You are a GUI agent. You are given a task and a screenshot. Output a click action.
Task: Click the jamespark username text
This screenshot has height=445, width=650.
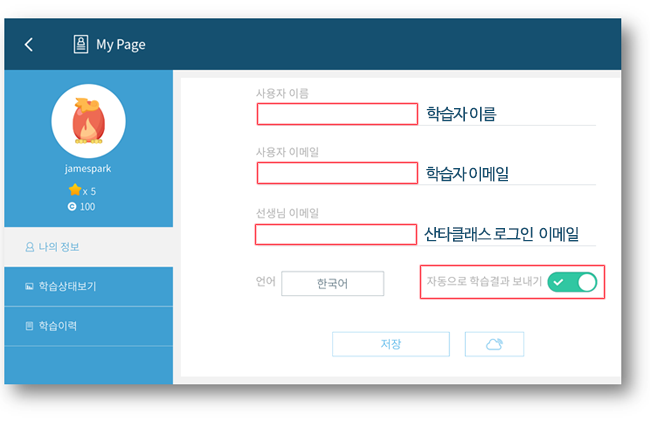pyautogui.click(x=88, y=169)
